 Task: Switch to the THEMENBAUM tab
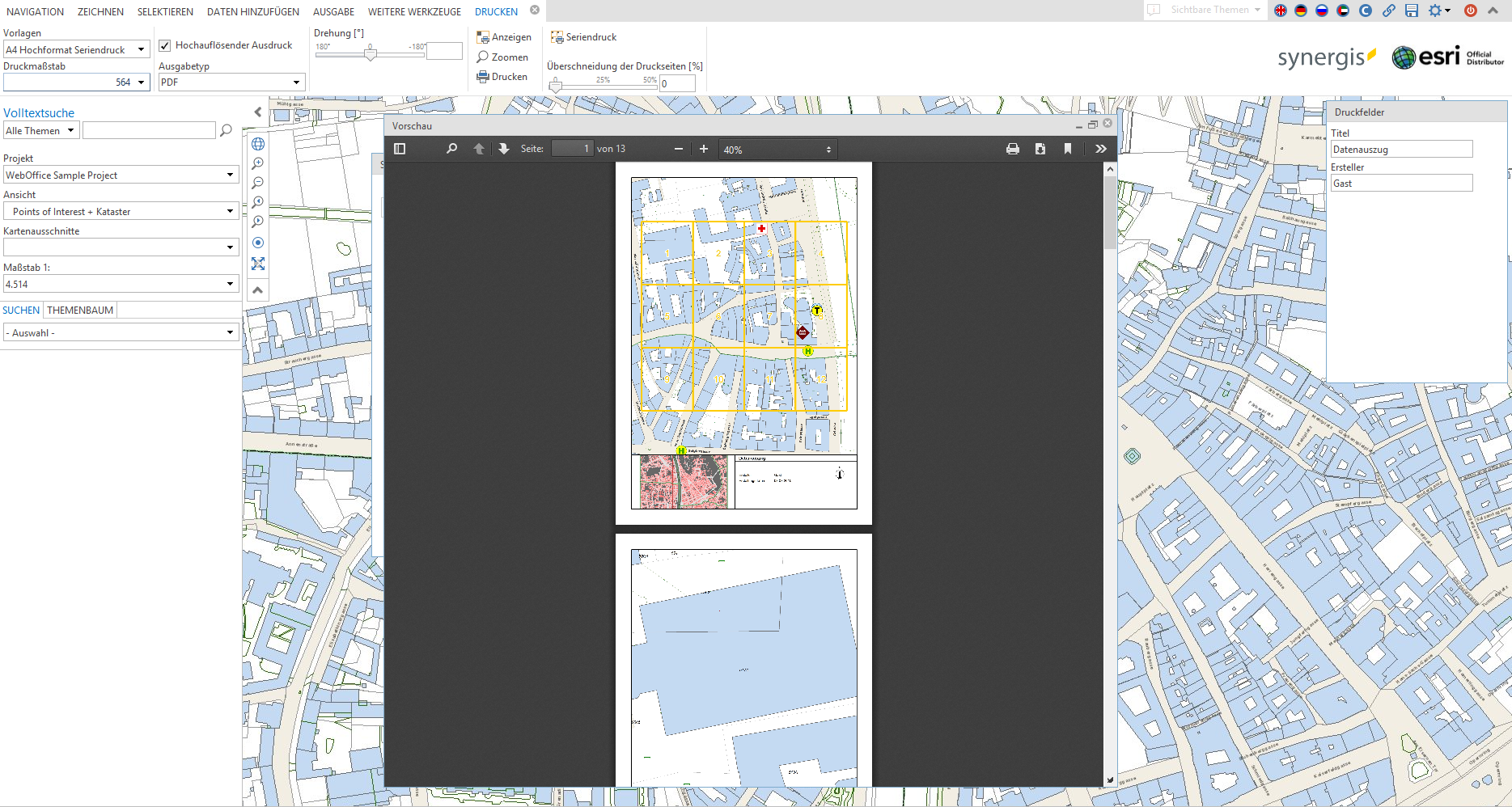80,311
